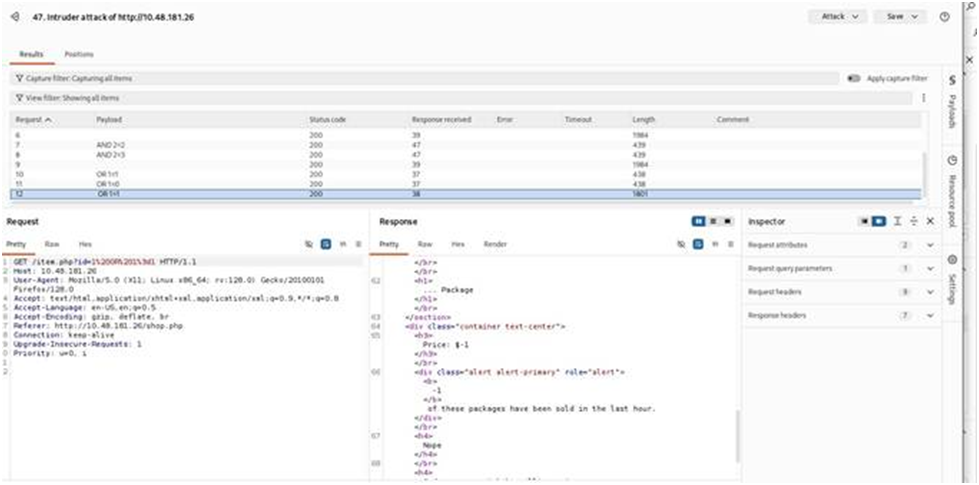Image resolution: width=979 pixels, height=485 pixels.
Task: Click the blue highlighted Inspector layout icon
Action: [879, 222]
